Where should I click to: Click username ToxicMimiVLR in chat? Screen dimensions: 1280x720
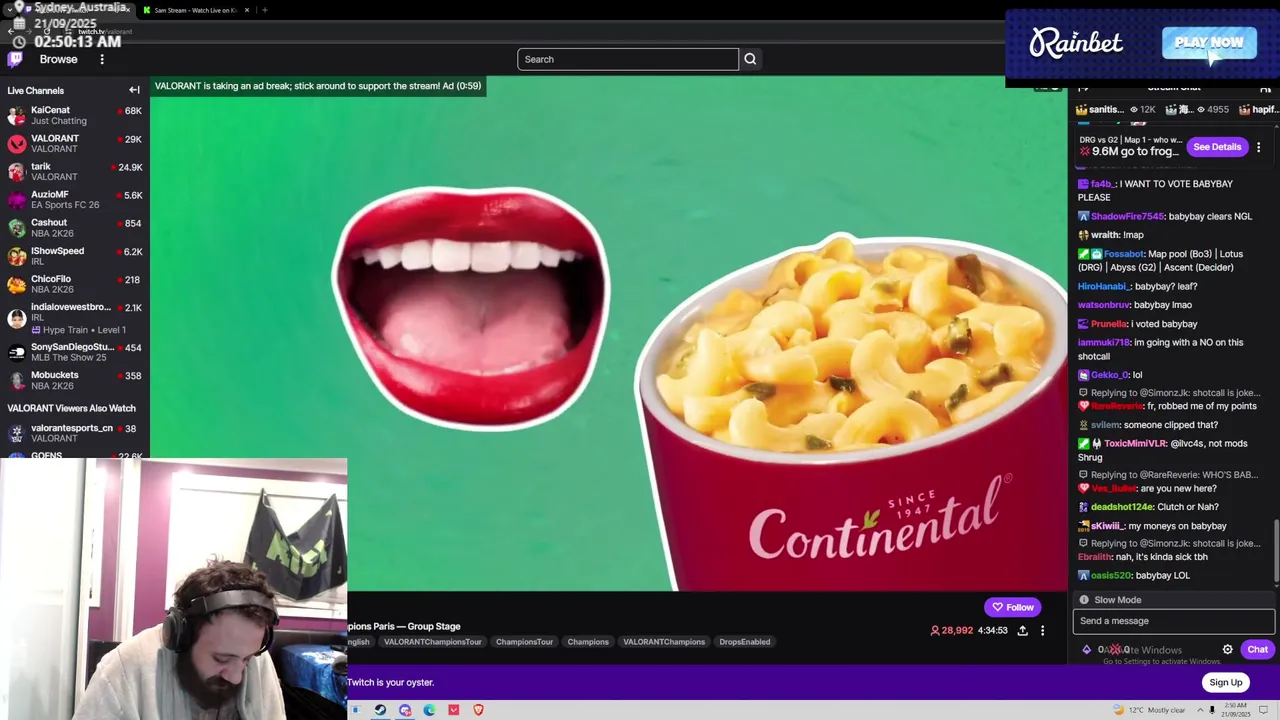(1135, 444)
